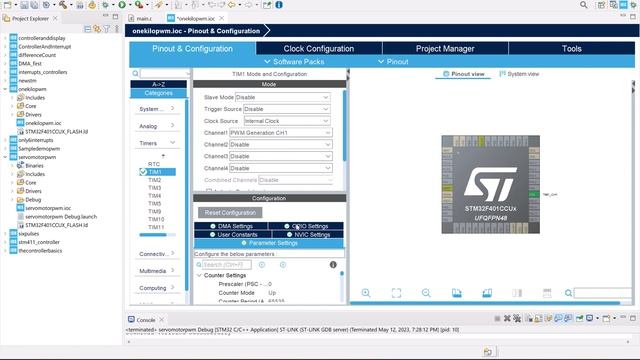Open the Channel2 dropdown
This screenshot has height=360, width=640.
point(280,144)
